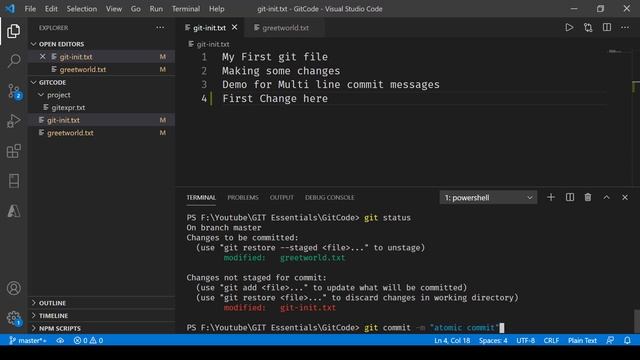This screenshot has height=360, width=640.
Task: Open the Explorer view in activity bar
Action: (13, 31)
